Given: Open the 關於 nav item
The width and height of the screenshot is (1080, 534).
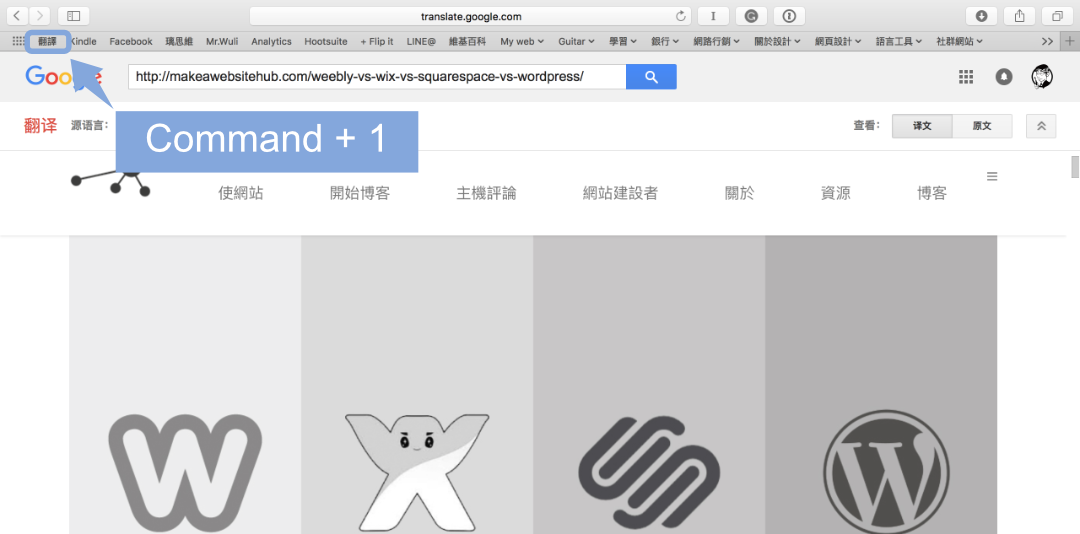Looking at the screenshot, I should pos(739,194).
